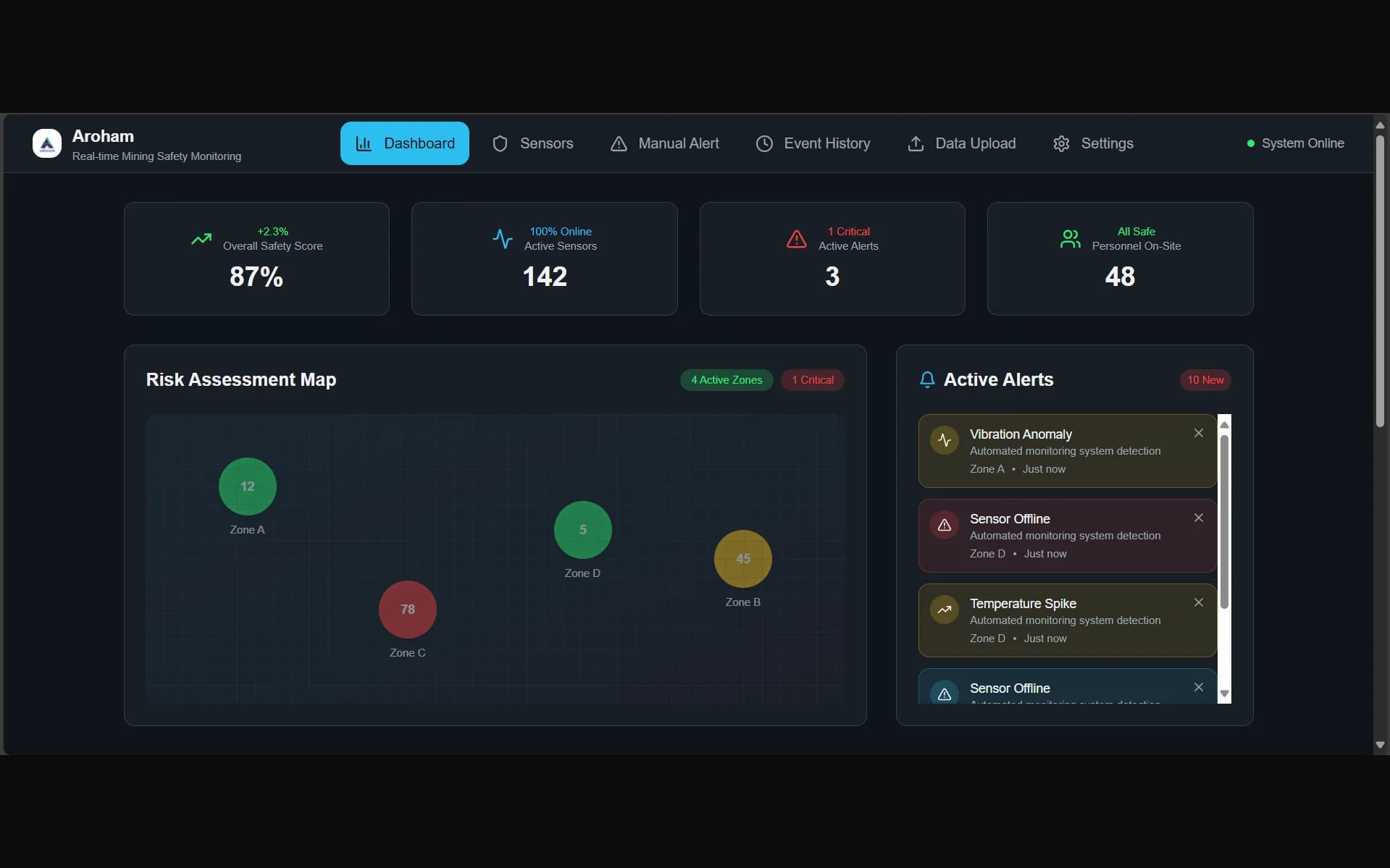Open the Temperature Spike alert title
This screenshot has width=1390, height=868.
1023,604
